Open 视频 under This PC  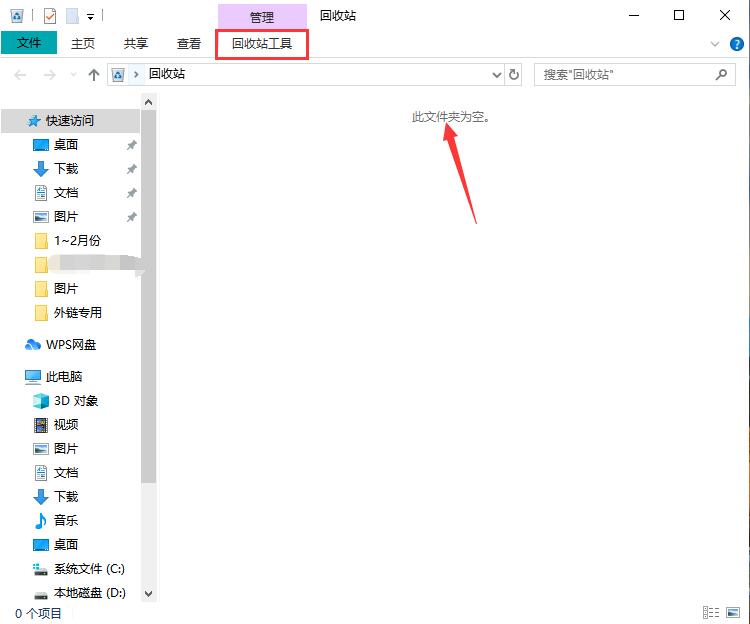pos(66,425)
